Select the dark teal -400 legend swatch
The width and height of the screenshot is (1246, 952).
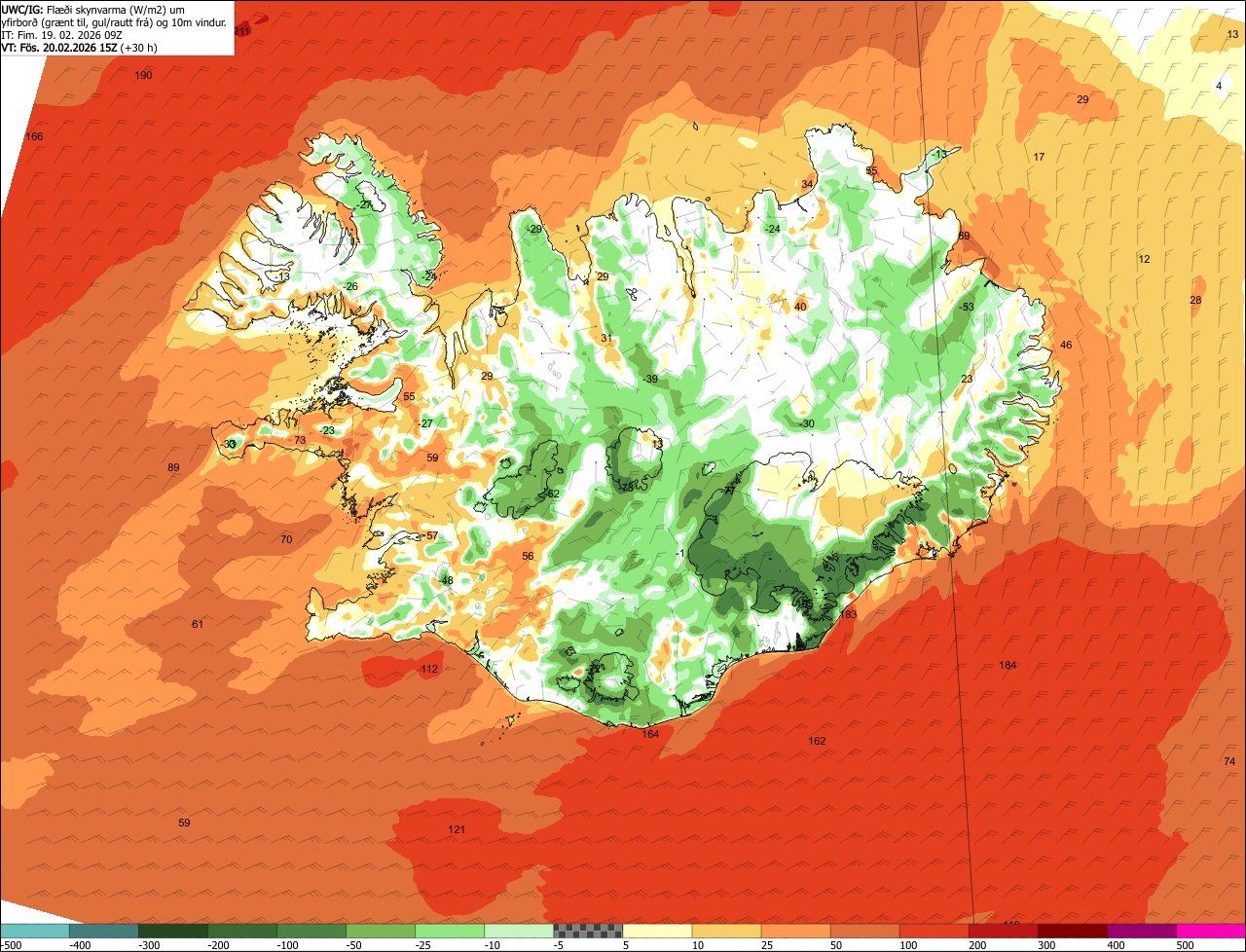(103, 931)
